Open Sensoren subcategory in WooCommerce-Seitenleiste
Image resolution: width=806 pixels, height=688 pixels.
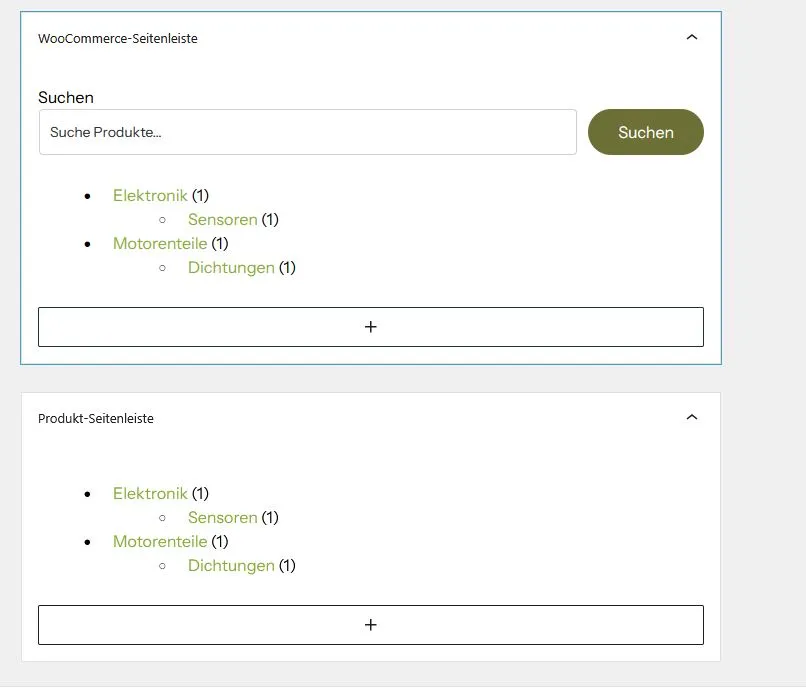coord(223,220)
